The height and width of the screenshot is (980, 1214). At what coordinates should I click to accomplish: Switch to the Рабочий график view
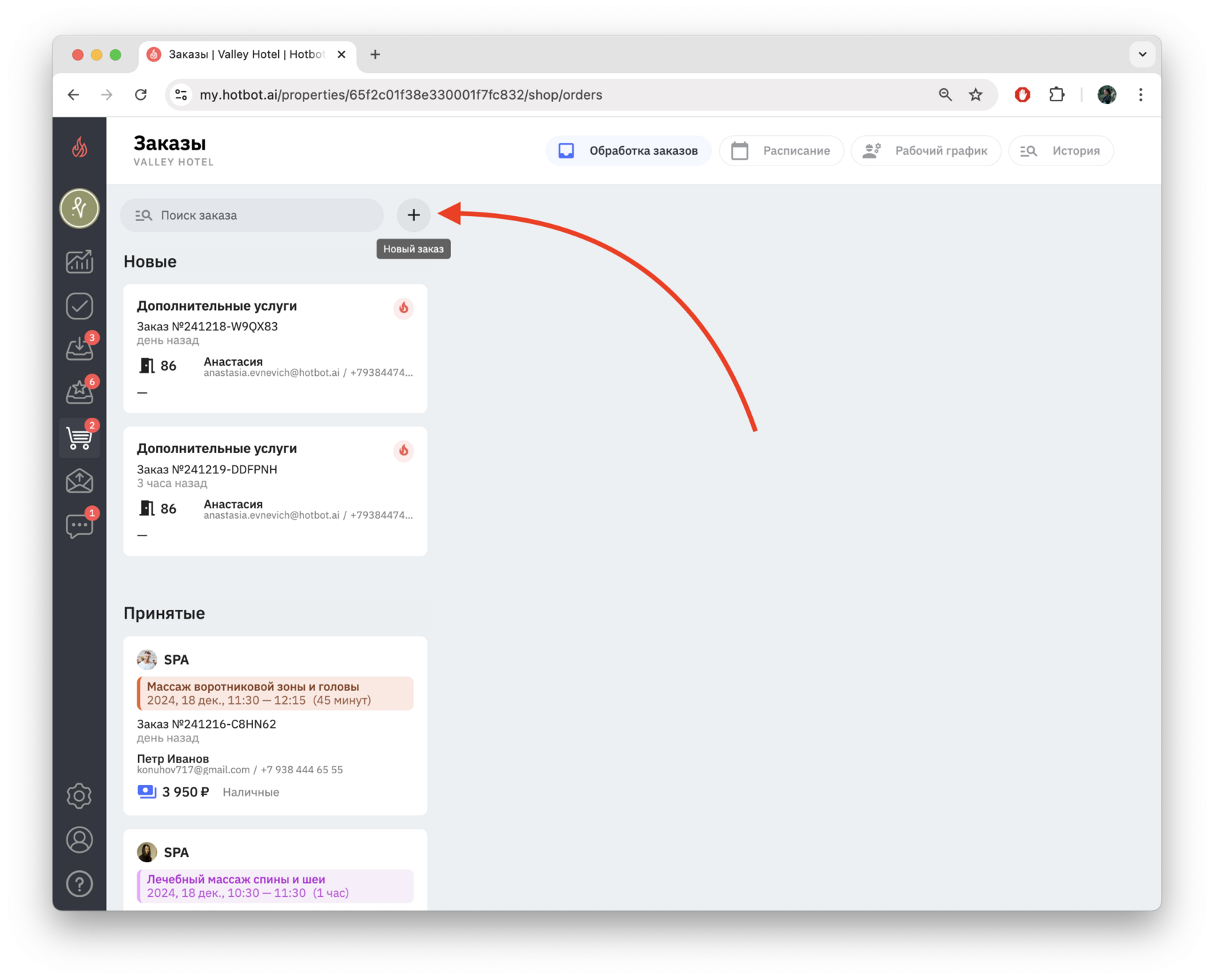coord(926,150)
